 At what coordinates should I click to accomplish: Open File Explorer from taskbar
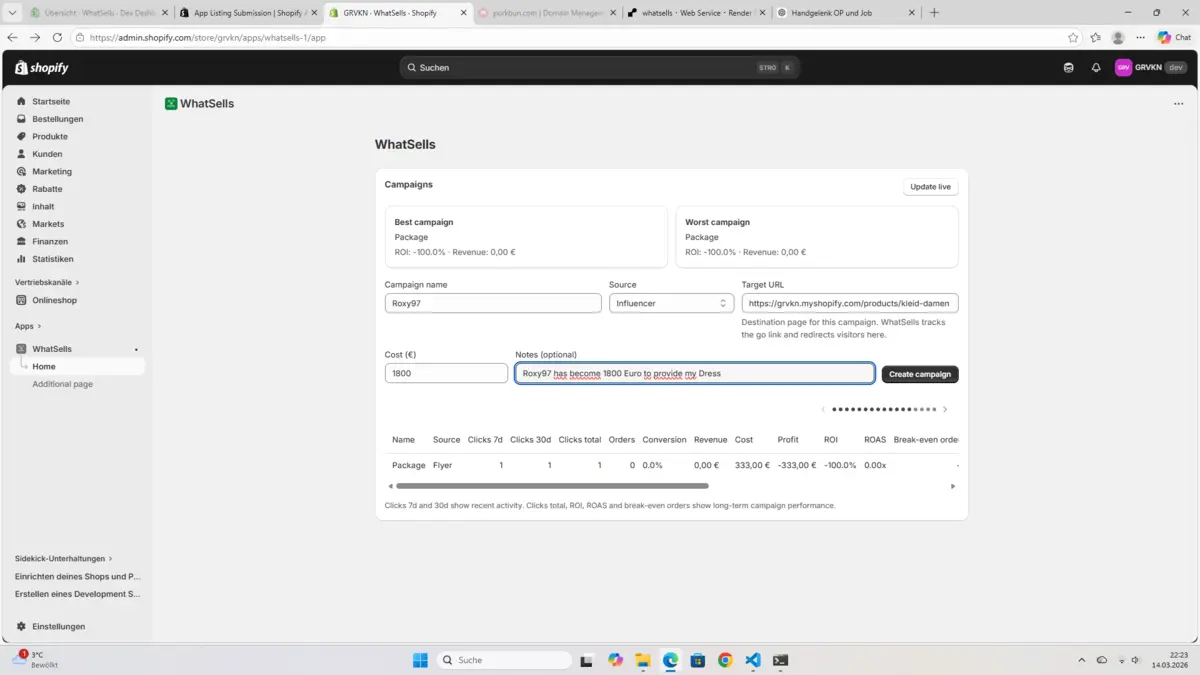point(643,660)
